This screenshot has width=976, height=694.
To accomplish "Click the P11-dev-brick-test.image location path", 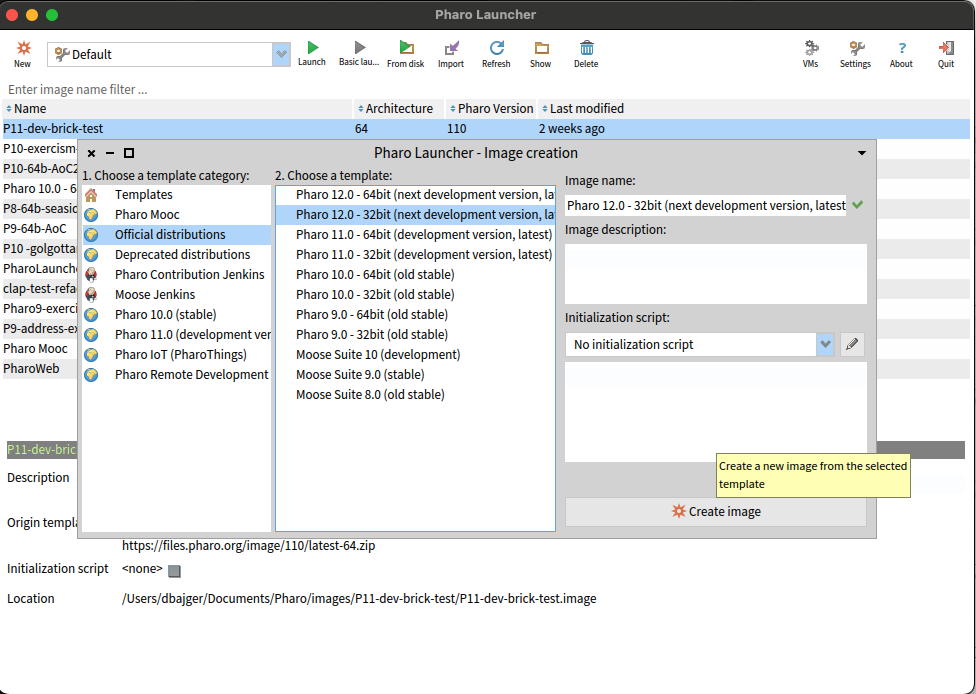I will click(359, 599).
